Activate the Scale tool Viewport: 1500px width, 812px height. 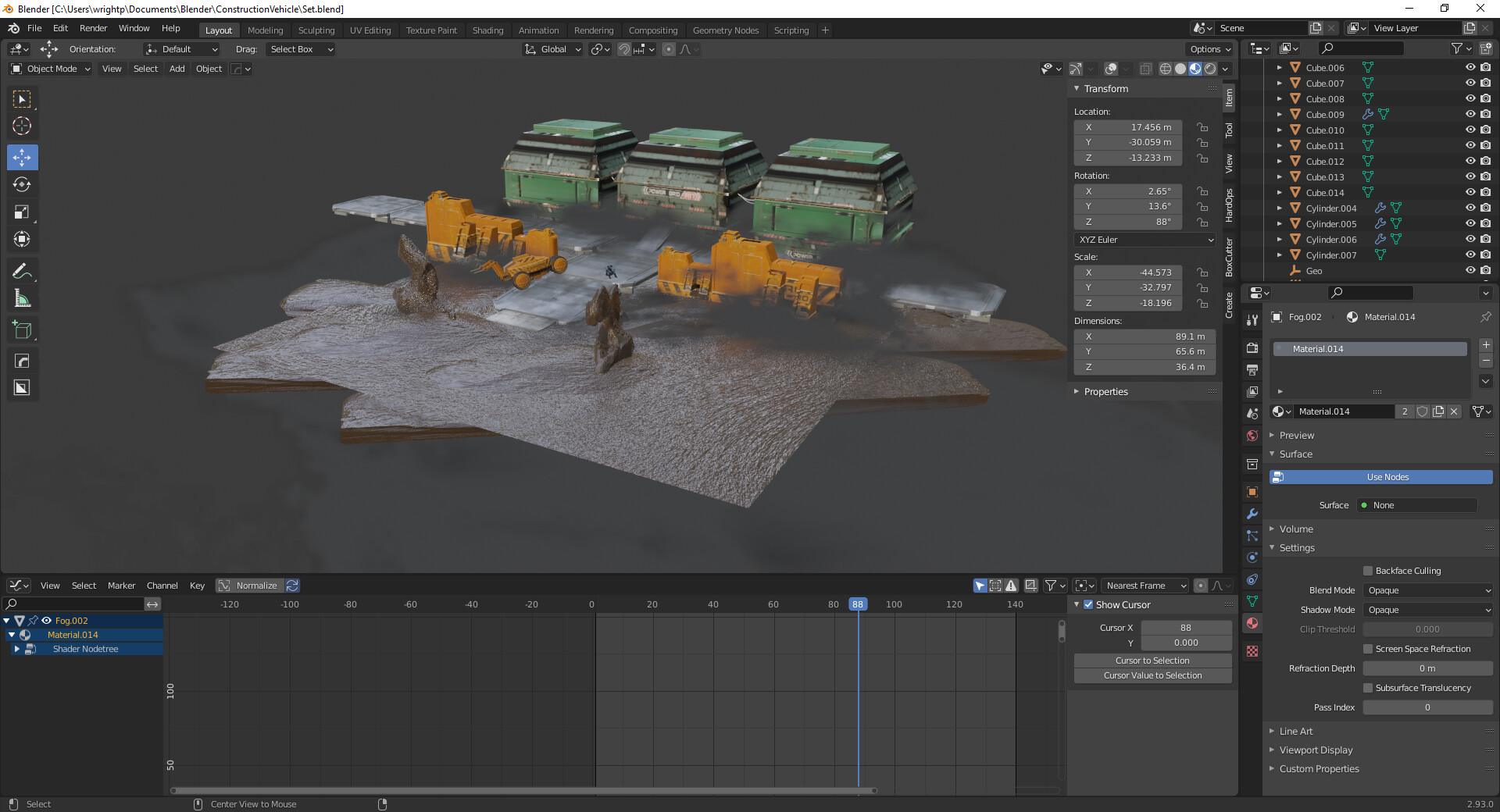[22, 212]
